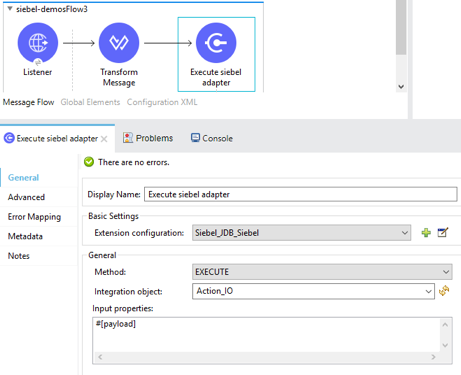461x375 pixels.
Task: Click the canvas vertical scrollbar thumb
Action: [x=401, y=27]
